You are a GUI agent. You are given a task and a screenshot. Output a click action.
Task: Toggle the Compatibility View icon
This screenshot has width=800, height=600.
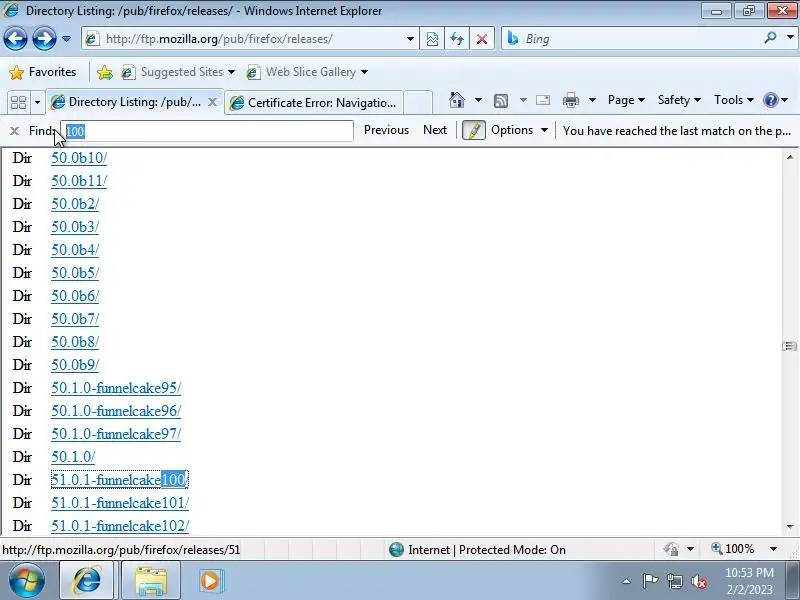(432, 39)
